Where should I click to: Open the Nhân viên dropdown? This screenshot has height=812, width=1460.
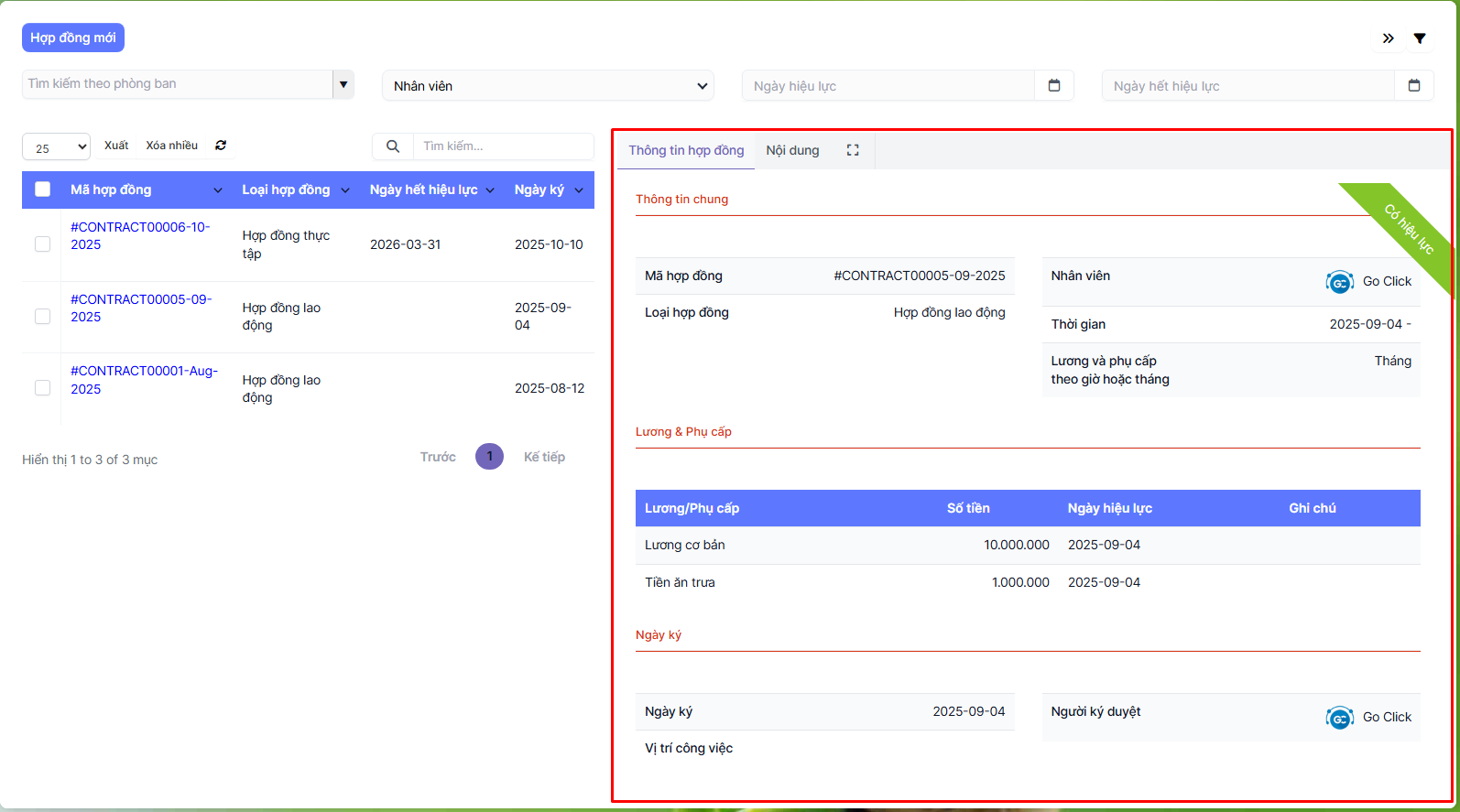[x=548, y=86]
